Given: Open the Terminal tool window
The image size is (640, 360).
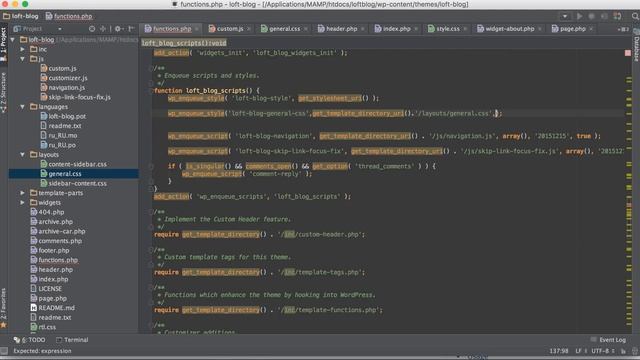Looking at the screenshot, I should coord(72,340).
